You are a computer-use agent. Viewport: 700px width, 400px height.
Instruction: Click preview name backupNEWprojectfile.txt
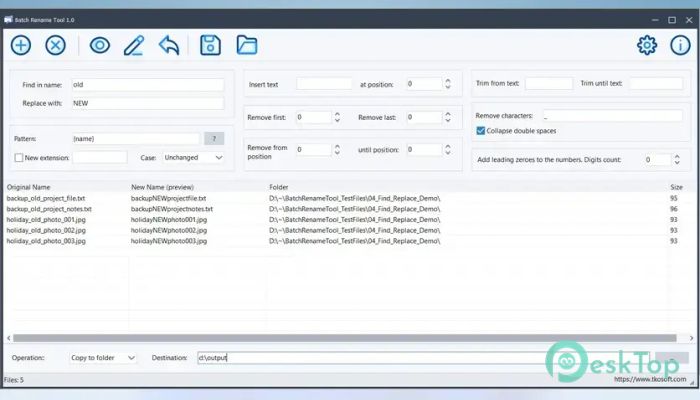[x=168, y=198]
